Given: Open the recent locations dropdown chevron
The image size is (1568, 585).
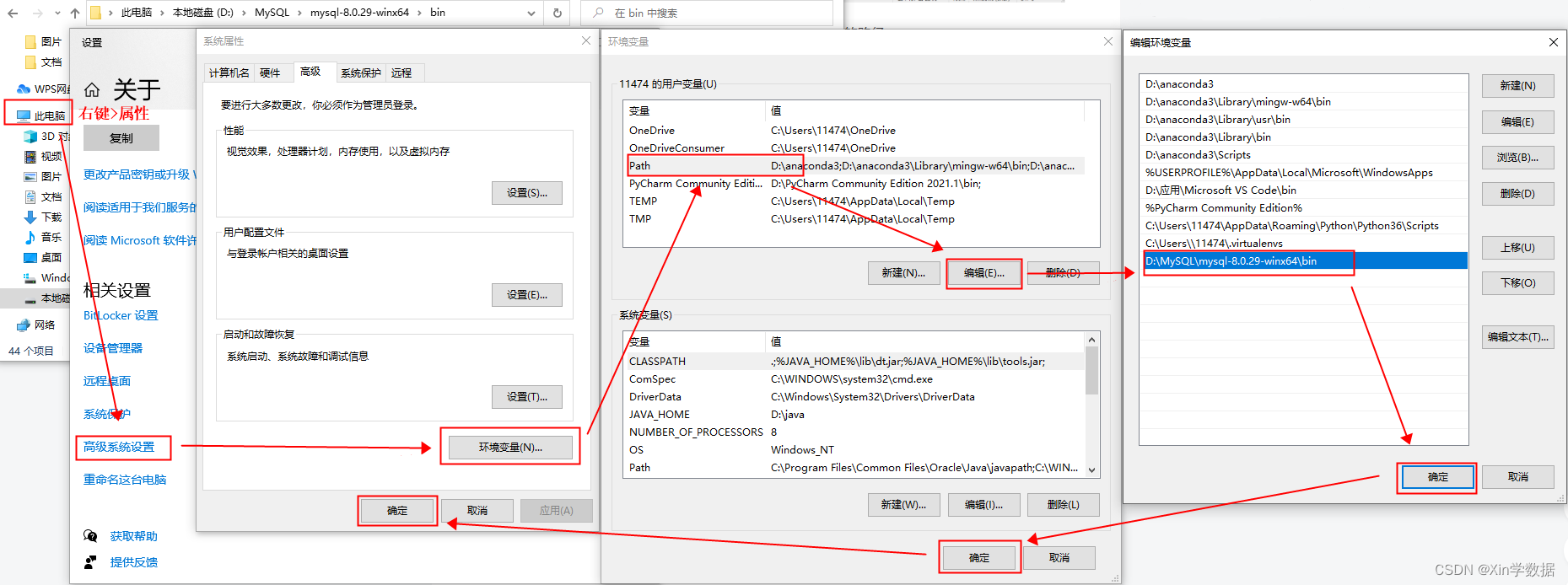Looking at the screenshot, I should pyautogui.click(x=57, y=13).
